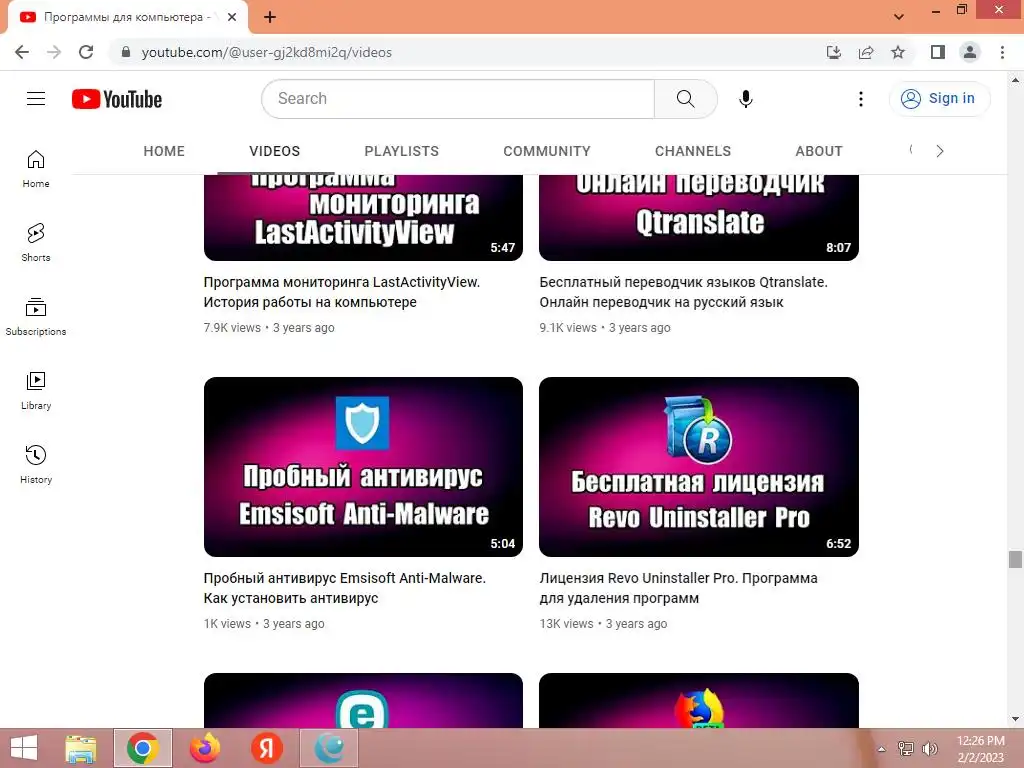Image resolution: width=1024 pixels, height=768 pixels.
Task: Click the scrollbar up arrow
Action: (1015, 80)
